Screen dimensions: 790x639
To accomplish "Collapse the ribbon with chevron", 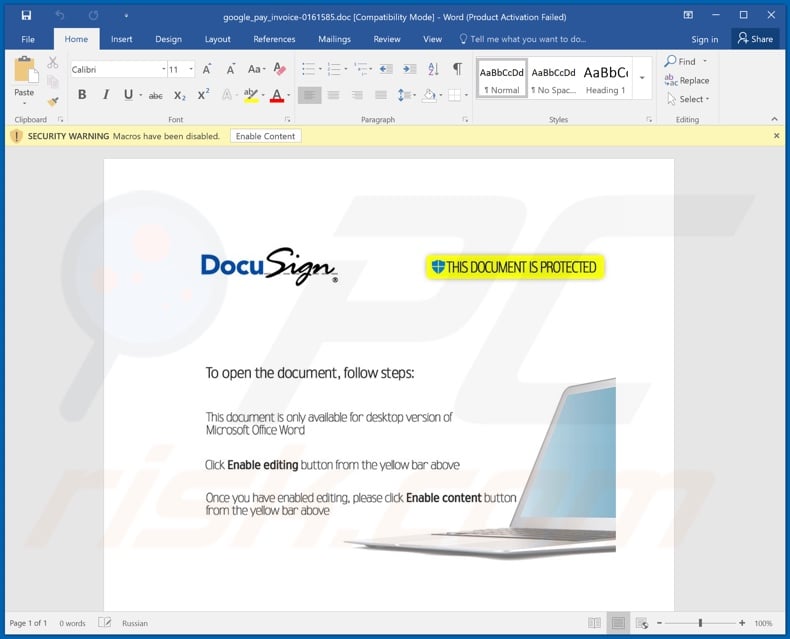I will (774, 119).
